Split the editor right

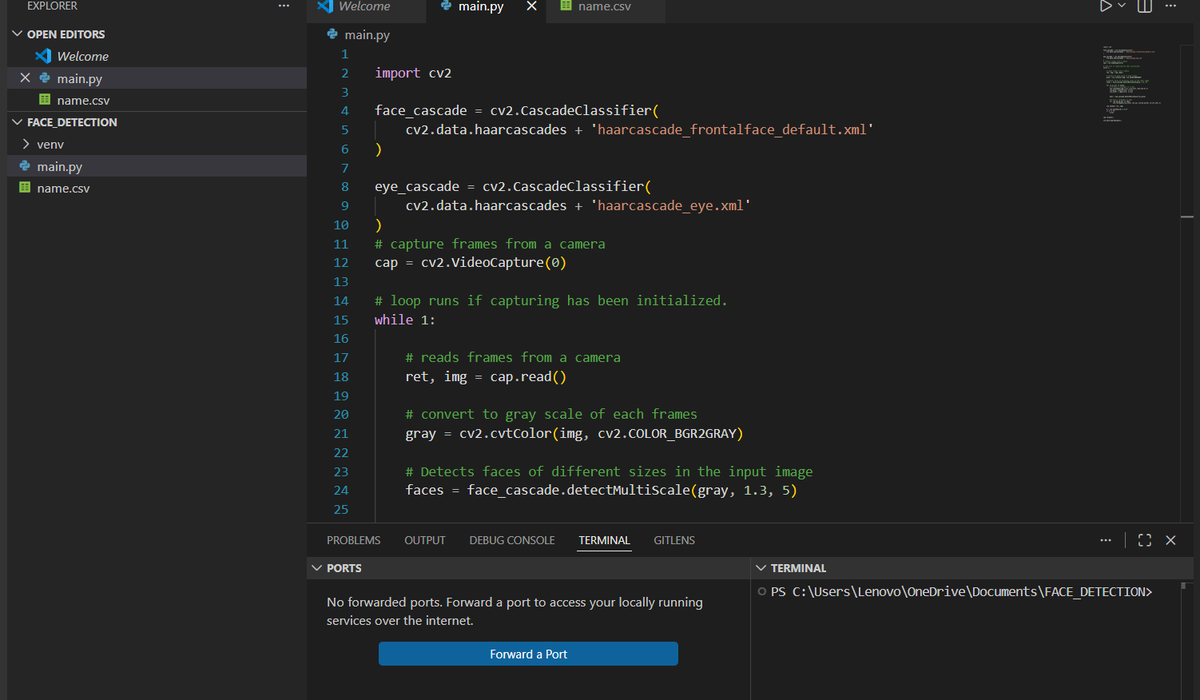tap(1145, 7)
